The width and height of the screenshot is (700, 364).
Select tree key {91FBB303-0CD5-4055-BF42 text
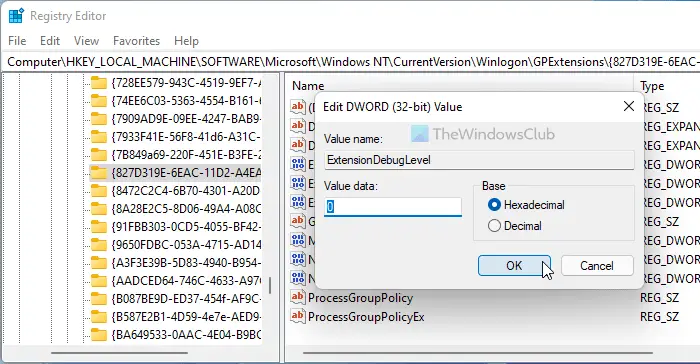pyautogui.click(x=187, y=226)
